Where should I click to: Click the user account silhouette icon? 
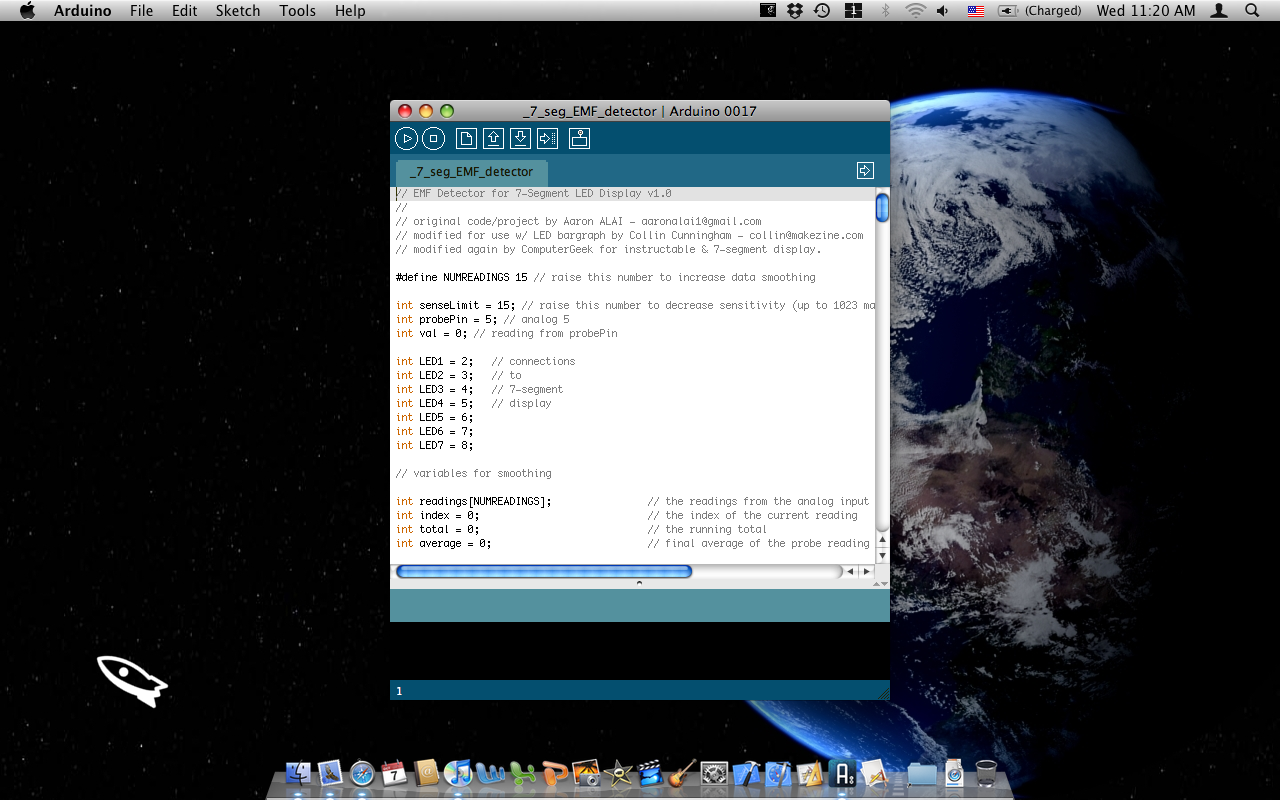pos(1219,11)
